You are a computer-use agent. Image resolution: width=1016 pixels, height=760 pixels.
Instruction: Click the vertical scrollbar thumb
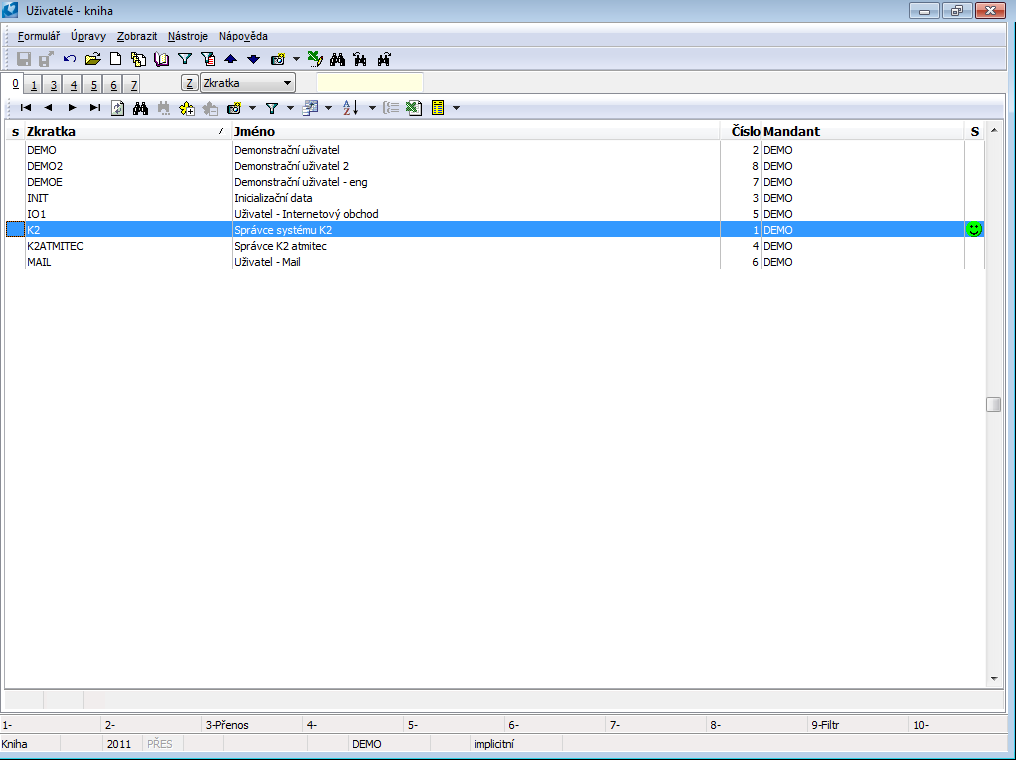(993, 404)
